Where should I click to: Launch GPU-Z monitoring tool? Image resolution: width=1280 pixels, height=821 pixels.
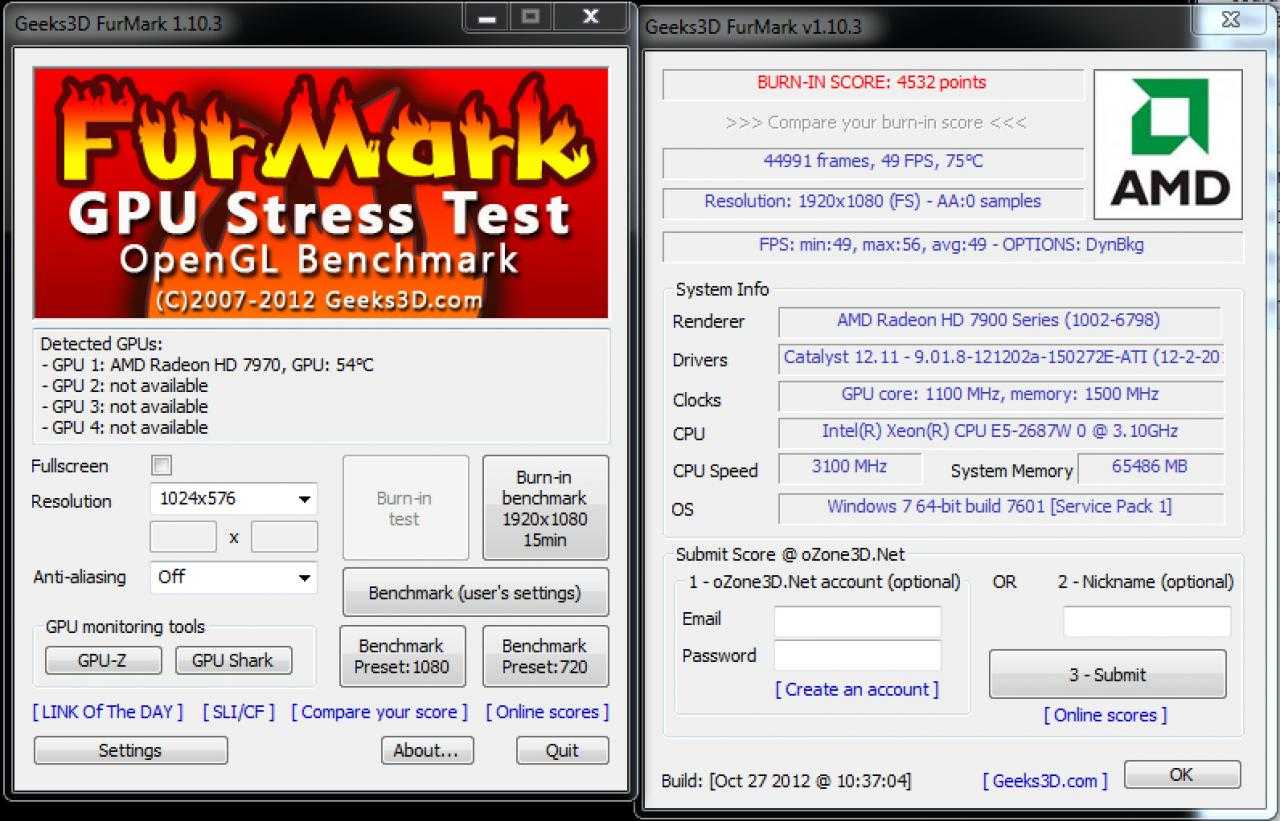[103, 660]
